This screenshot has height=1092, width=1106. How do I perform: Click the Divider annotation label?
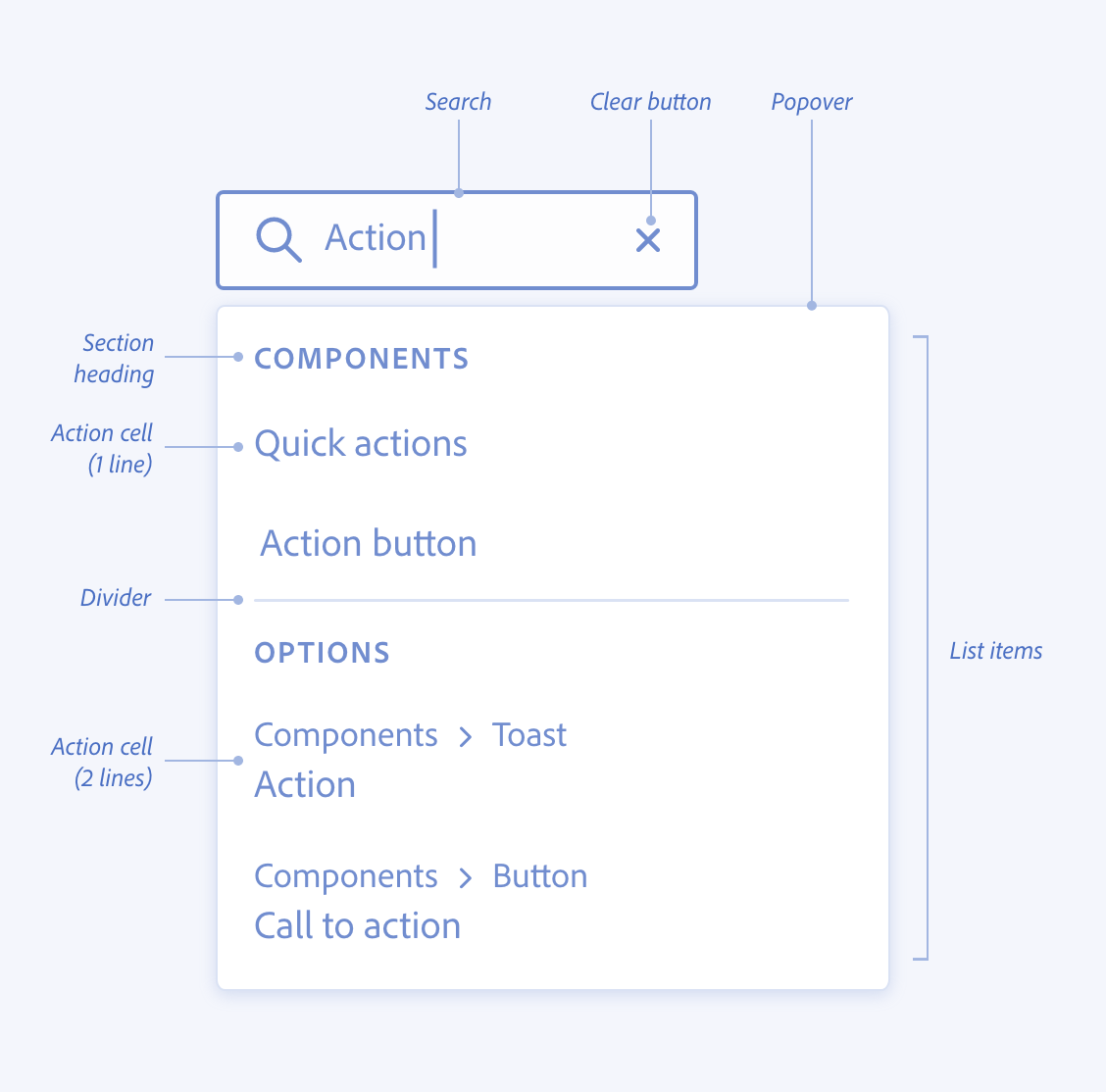116,598
